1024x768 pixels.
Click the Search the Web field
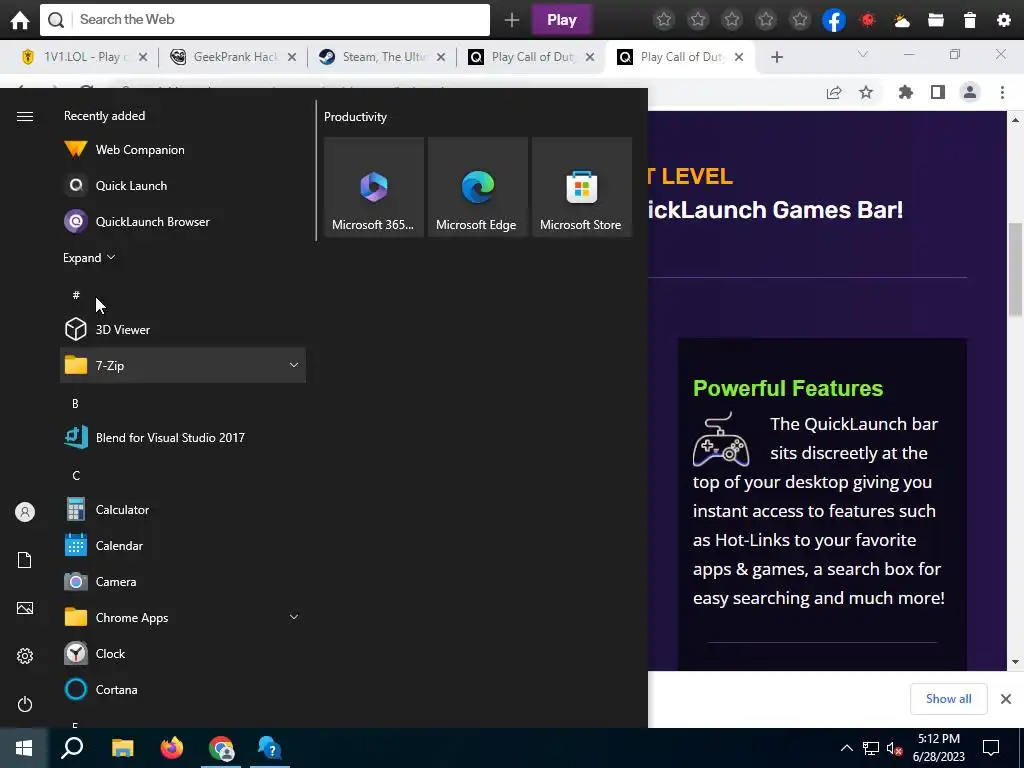coord(264,20)
